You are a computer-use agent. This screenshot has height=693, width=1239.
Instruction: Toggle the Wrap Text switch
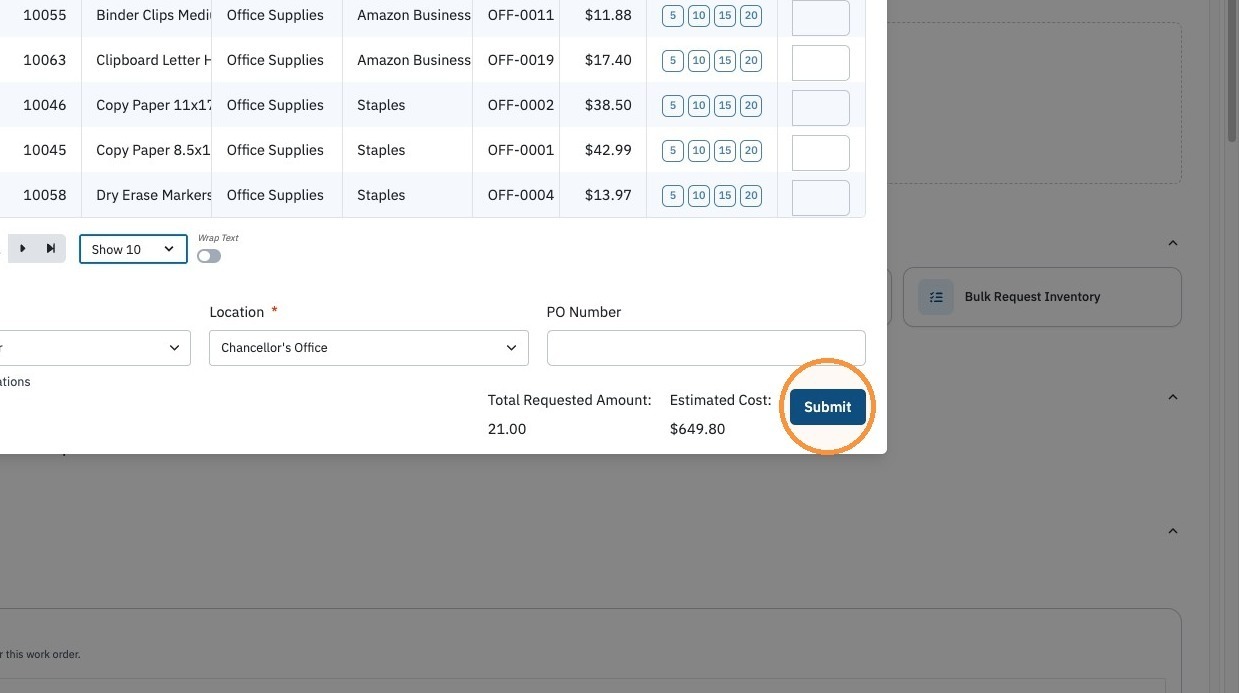[x=209, y=256]
